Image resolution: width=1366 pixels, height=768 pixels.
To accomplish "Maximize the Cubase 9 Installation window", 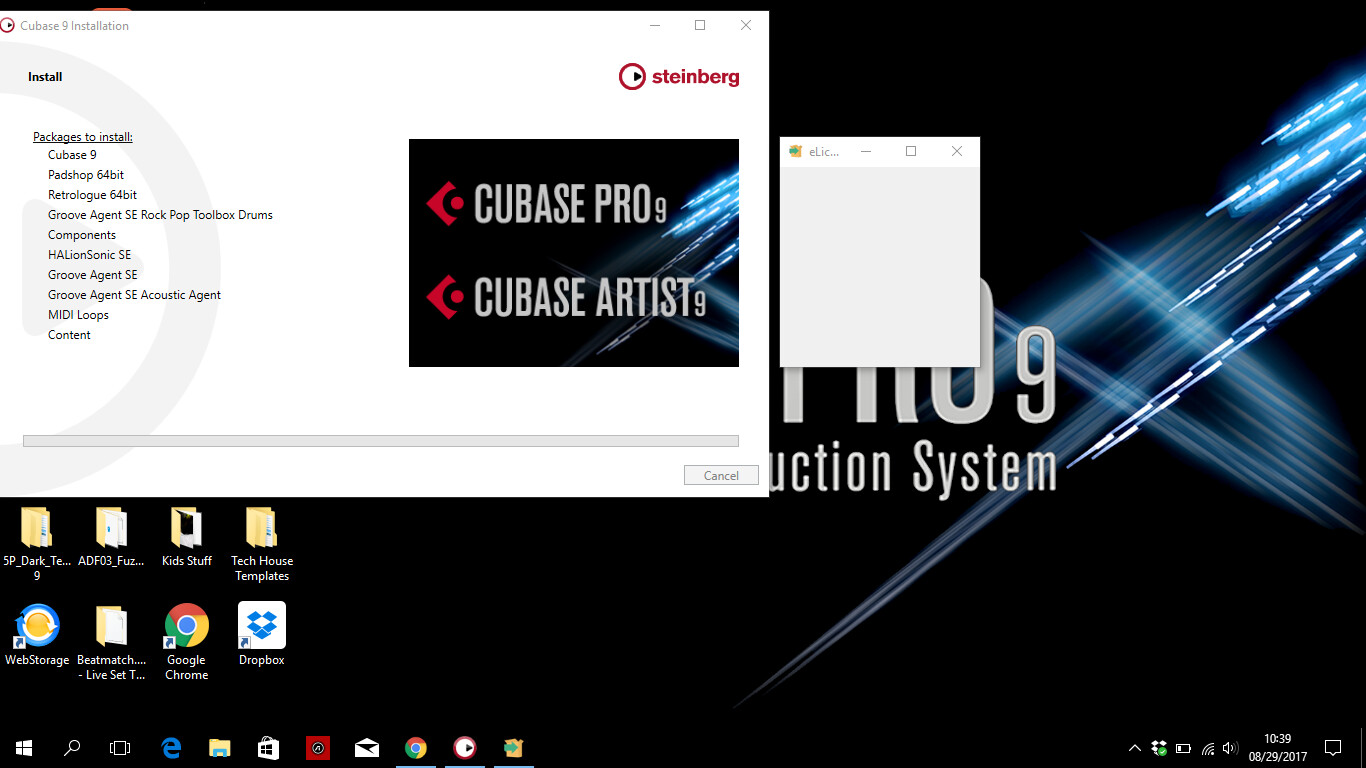I will click(700, 25).
